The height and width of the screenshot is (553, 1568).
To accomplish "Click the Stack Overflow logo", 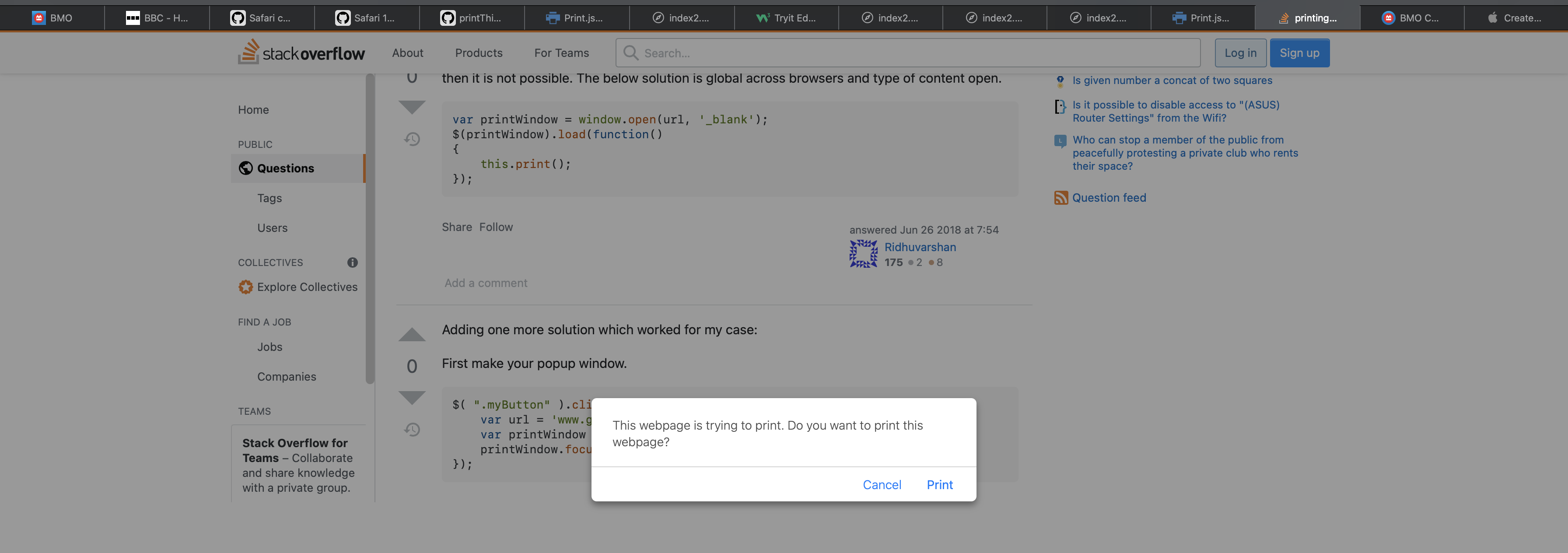I will pos(301,53).
